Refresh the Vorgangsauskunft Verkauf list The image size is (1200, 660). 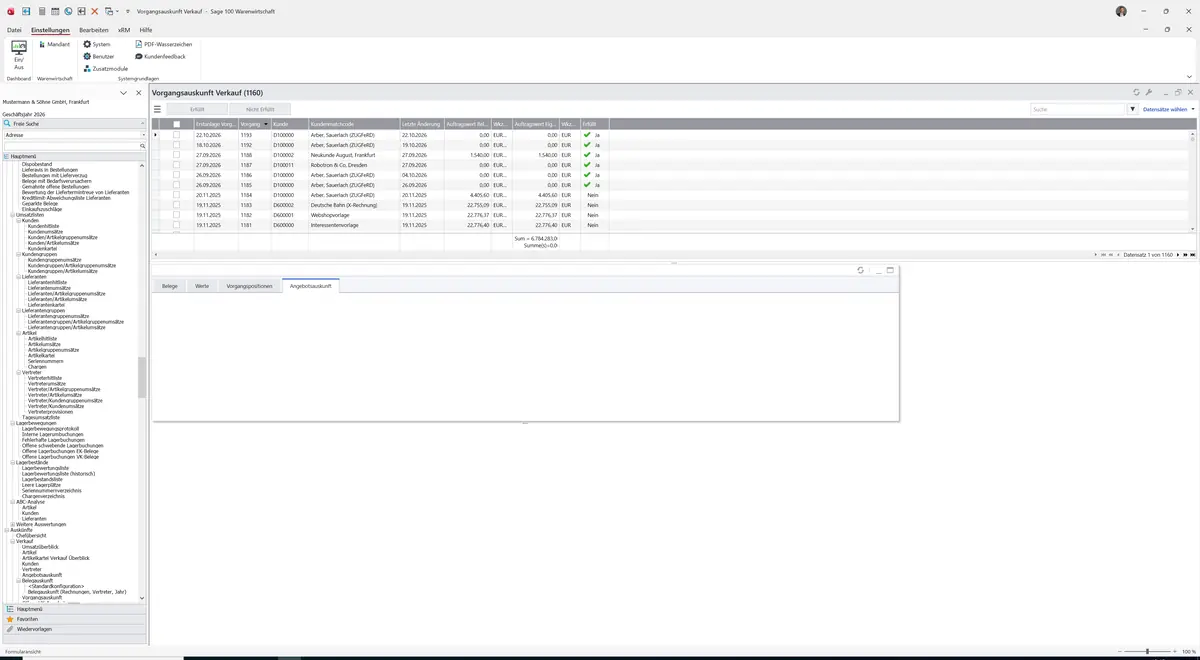pyautogui.click(x=1136, y=92)
